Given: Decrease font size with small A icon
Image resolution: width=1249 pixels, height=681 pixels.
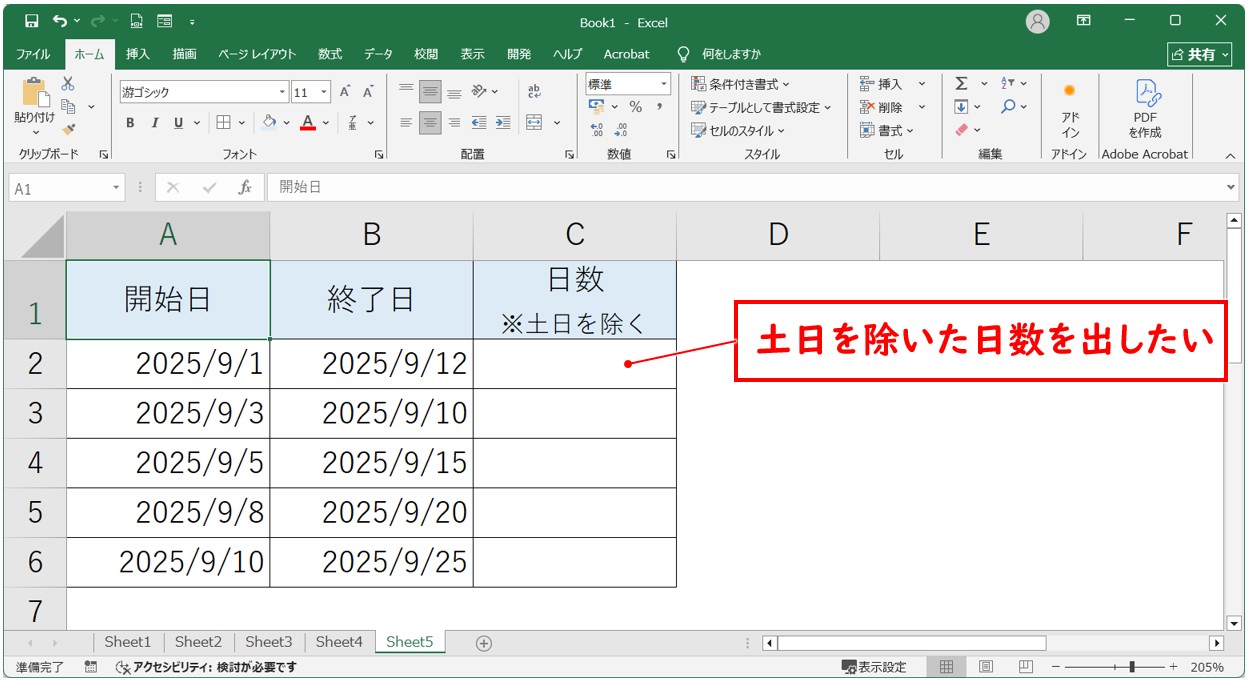Looking at the screenshot, I should tap(368, 92).
